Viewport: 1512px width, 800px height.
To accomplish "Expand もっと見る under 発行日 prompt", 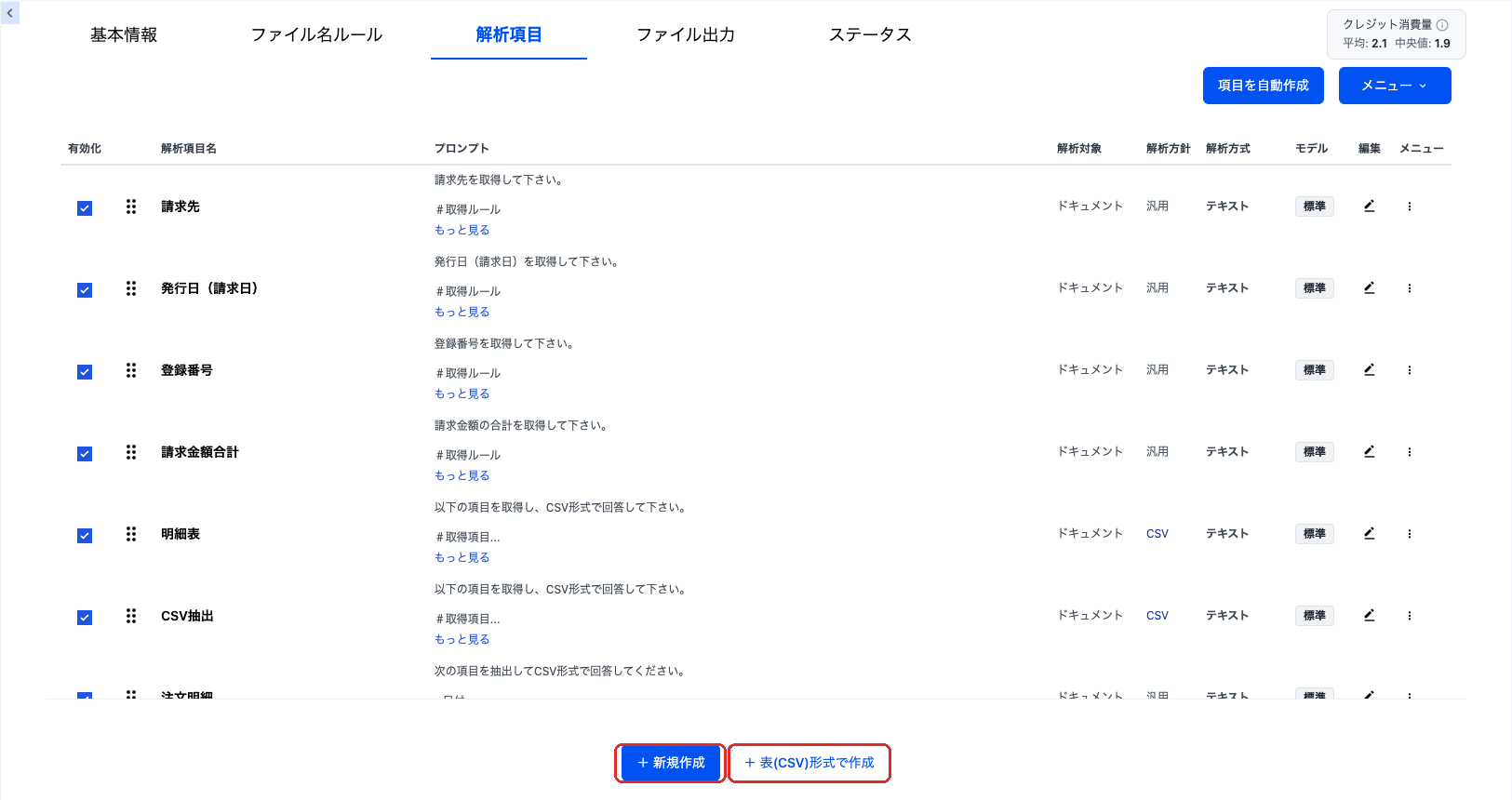I will click(462, 312).
